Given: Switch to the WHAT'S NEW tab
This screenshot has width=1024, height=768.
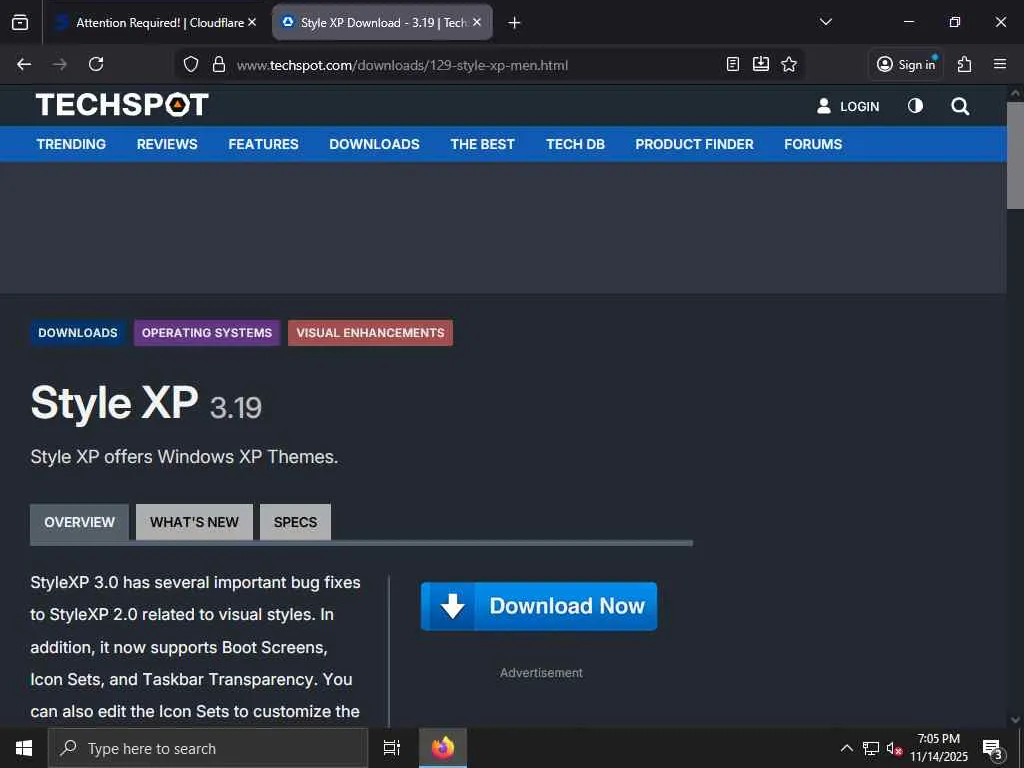Looking at the screenshot, I should pos(194,522).
